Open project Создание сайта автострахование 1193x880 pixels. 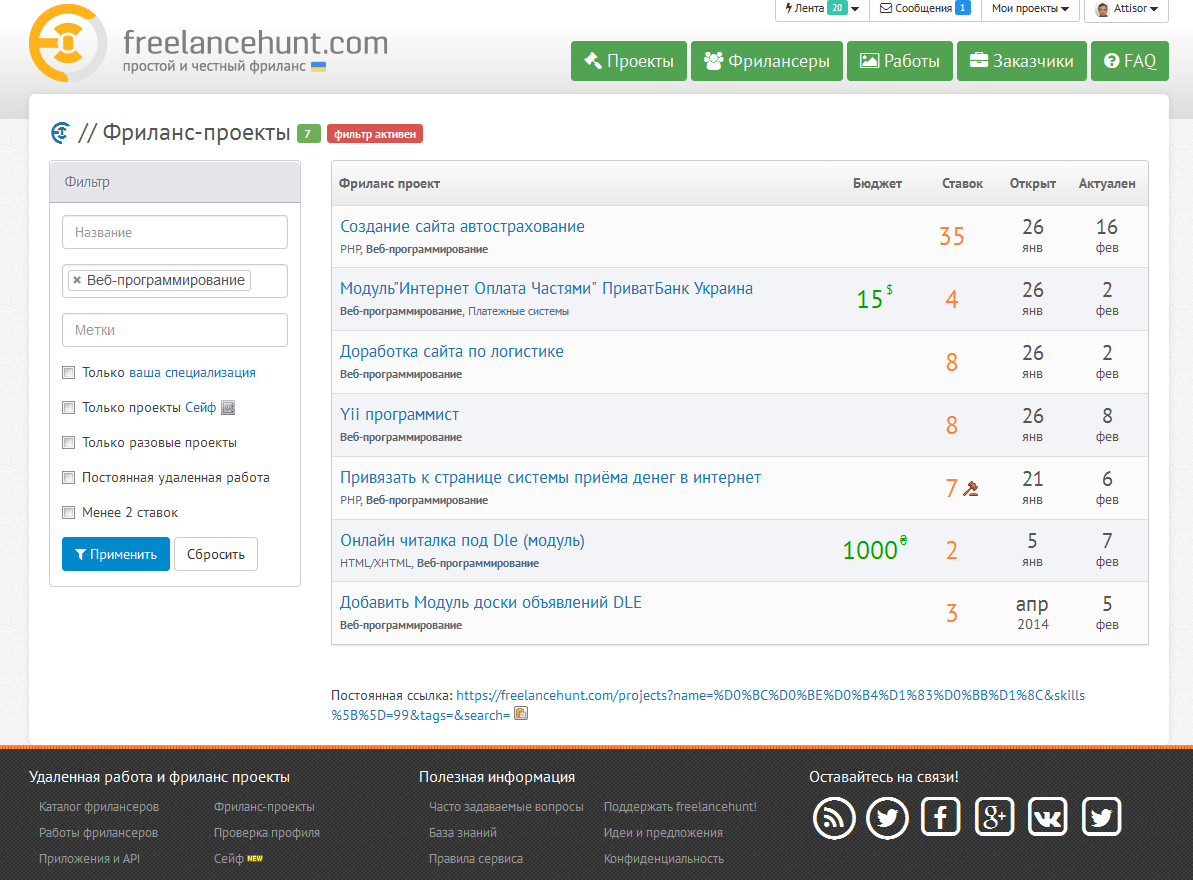tap(462, 227)
